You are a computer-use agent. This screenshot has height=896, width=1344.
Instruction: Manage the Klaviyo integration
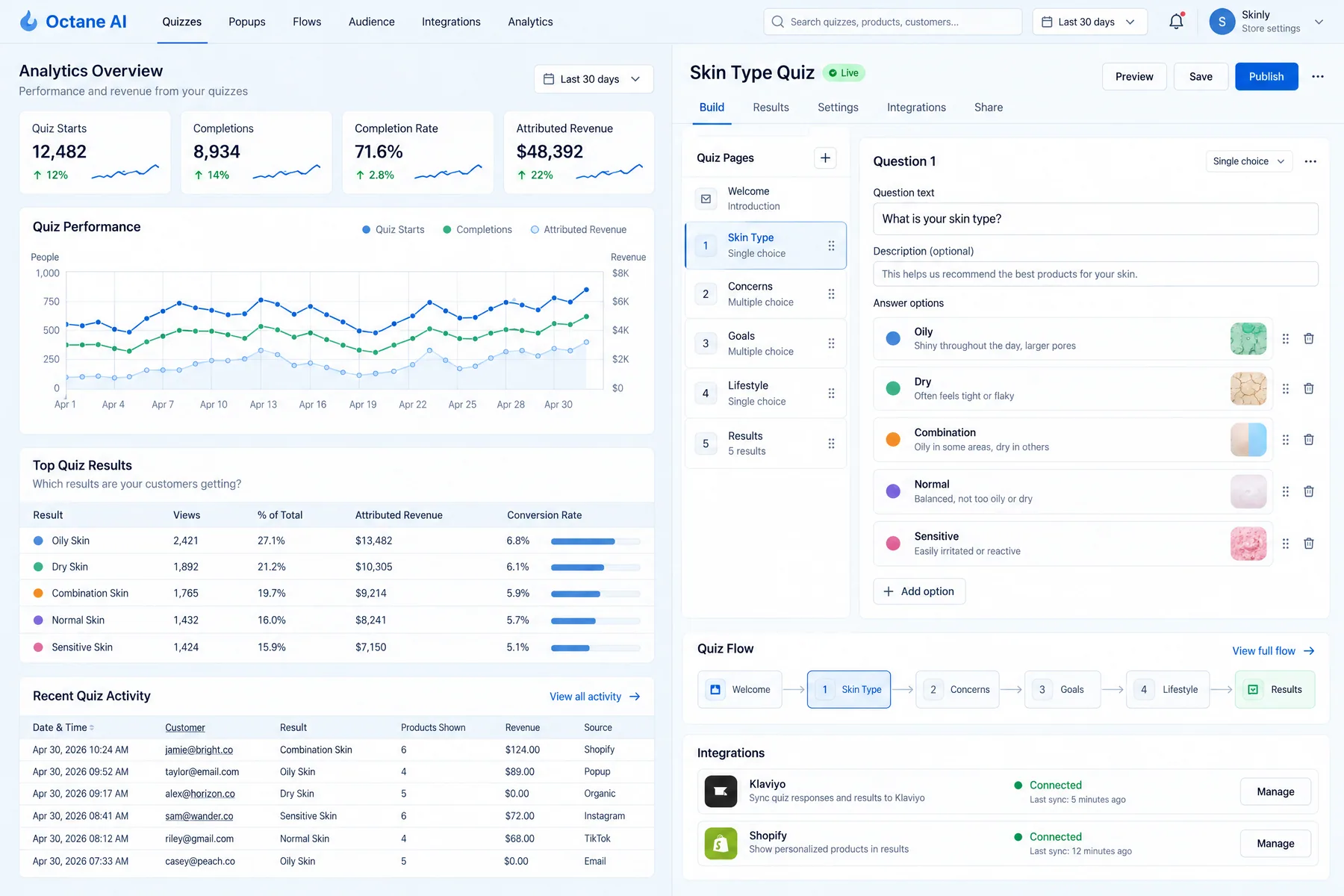[x=1275, y=791]
